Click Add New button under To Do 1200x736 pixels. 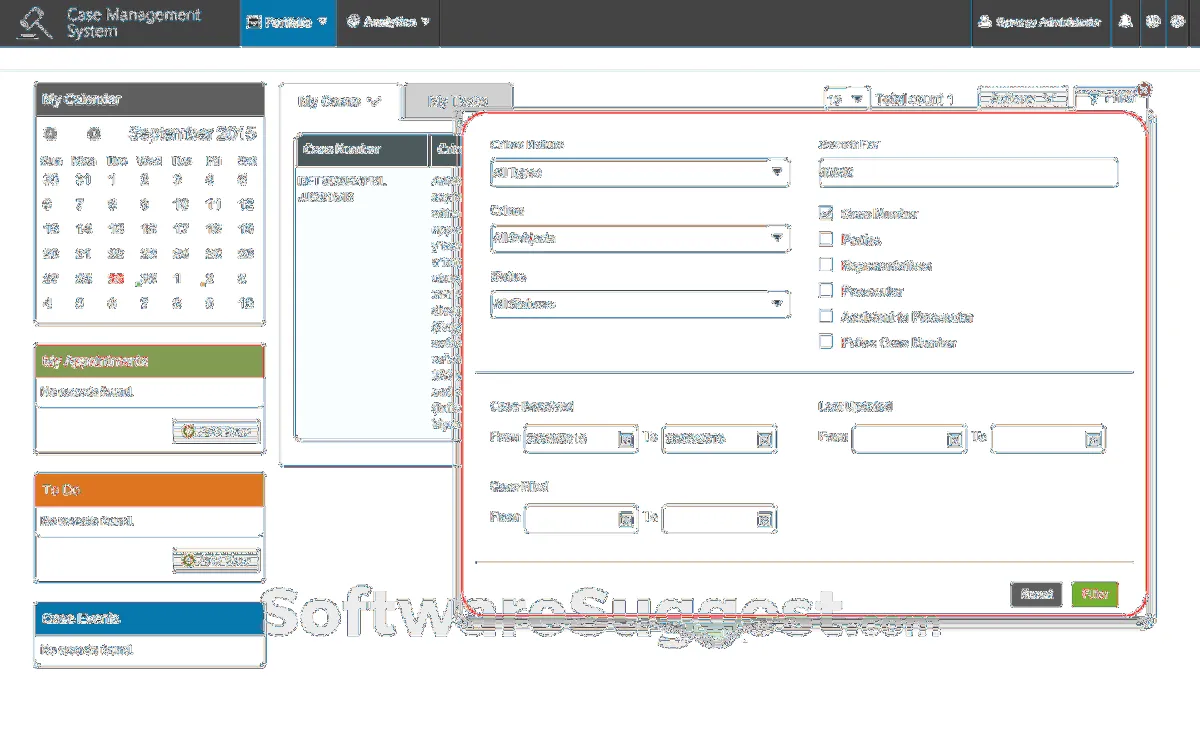(216, 561)
